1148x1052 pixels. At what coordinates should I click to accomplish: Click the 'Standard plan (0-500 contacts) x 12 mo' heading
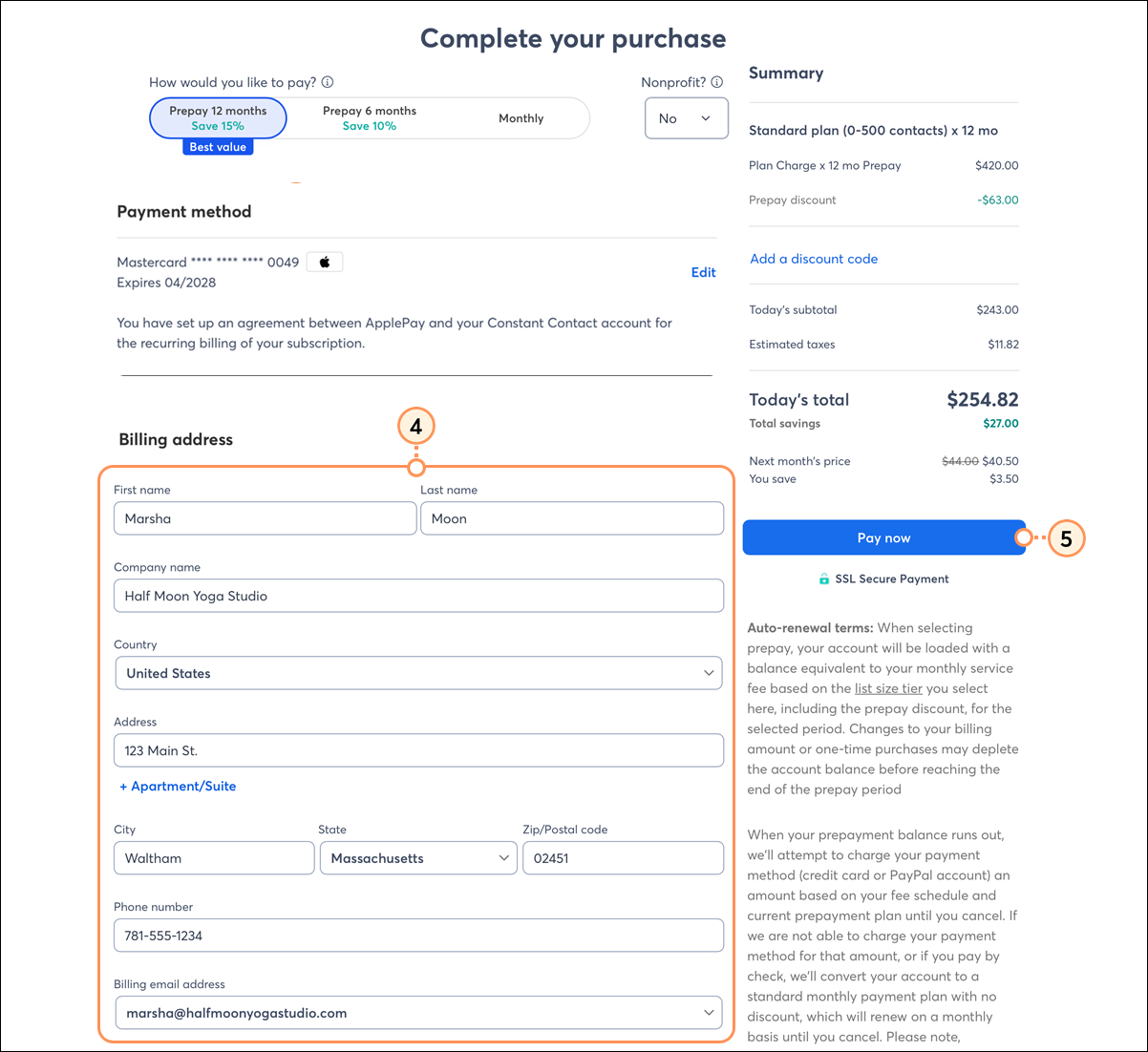click(x=873, y=131)
